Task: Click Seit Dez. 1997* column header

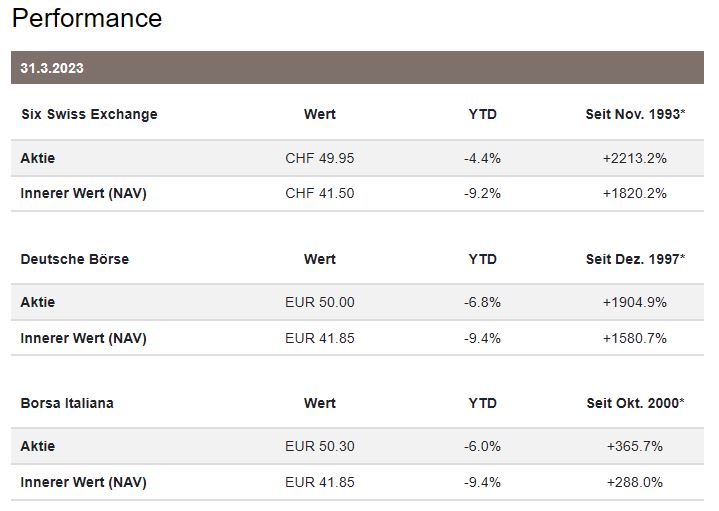Action: (x=635, y=259)
